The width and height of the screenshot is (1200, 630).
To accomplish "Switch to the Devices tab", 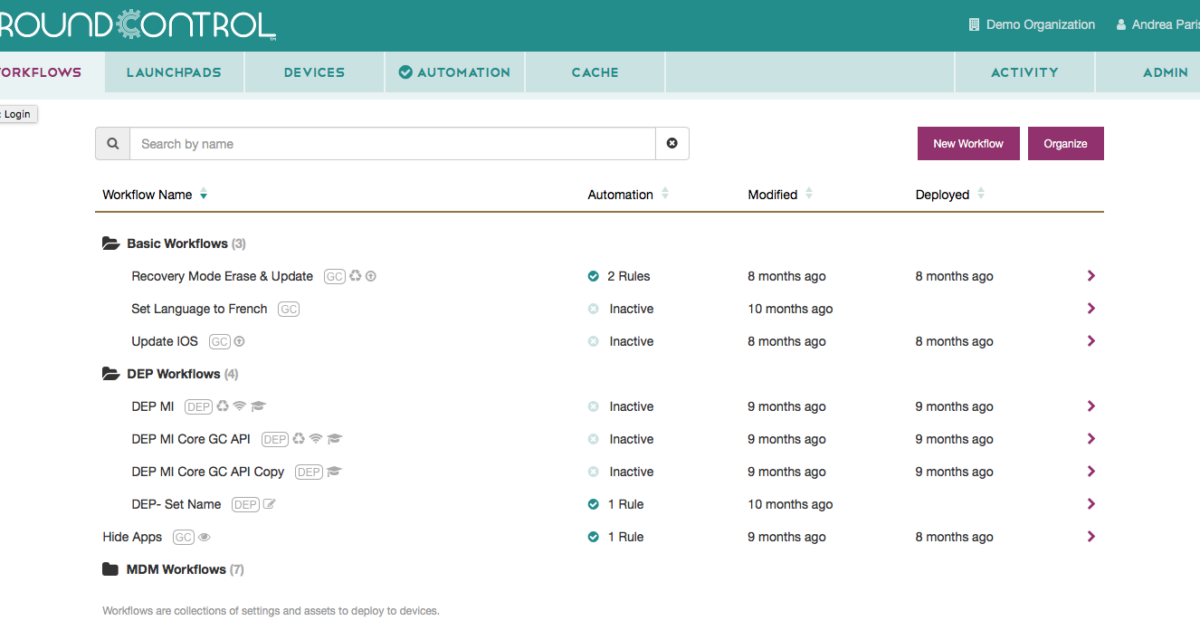I will pyautogui.click(x=314, y=72).
